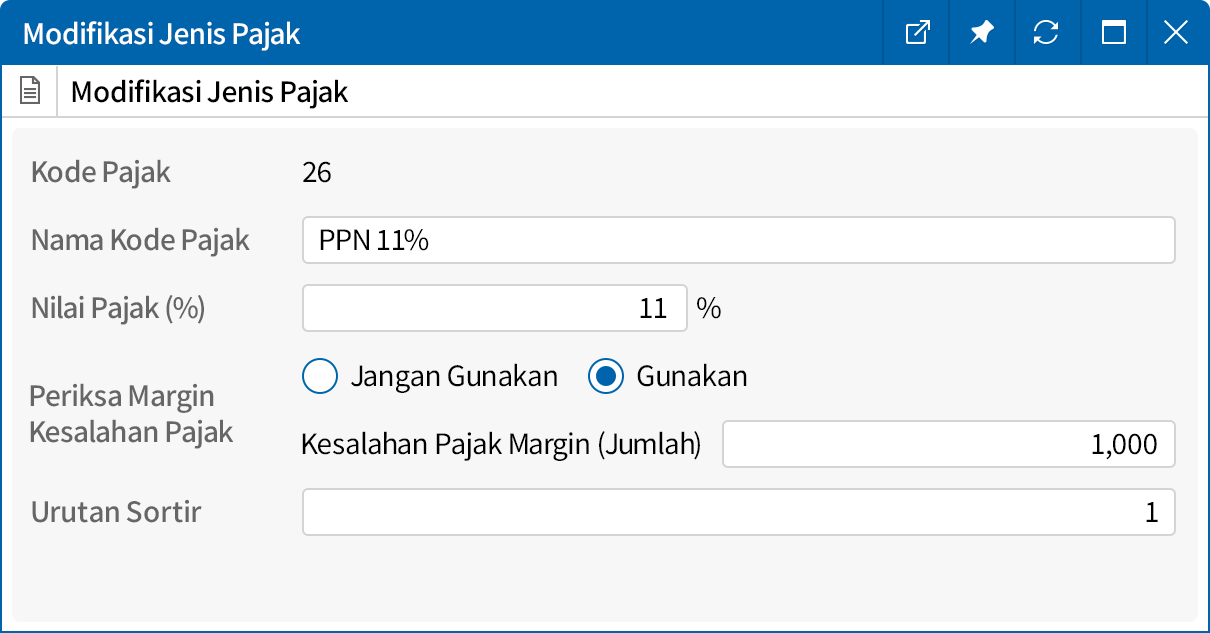
Task: Click the blue dialog title bar text
Action: click(x=160, y=32)
